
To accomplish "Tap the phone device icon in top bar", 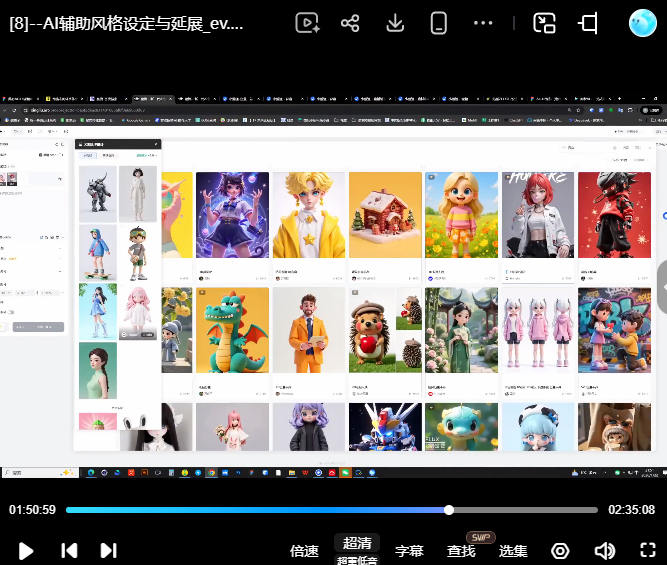I will 439,23.
